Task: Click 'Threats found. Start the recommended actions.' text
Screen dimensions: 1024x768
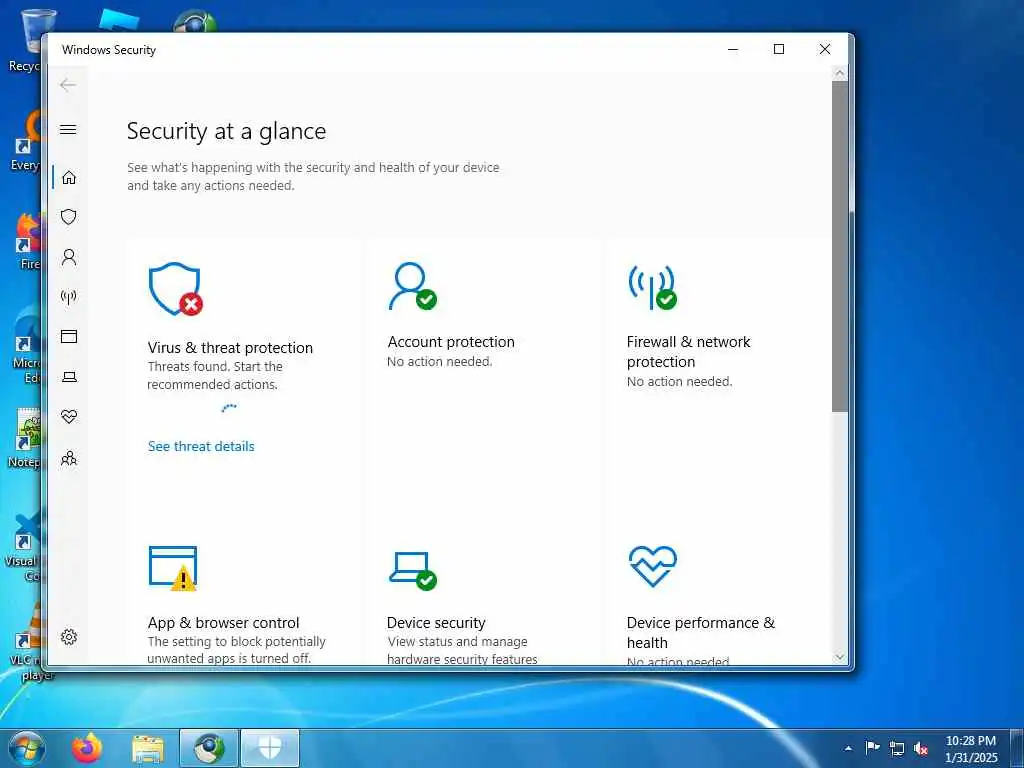Action: click(x=215, y=376)
